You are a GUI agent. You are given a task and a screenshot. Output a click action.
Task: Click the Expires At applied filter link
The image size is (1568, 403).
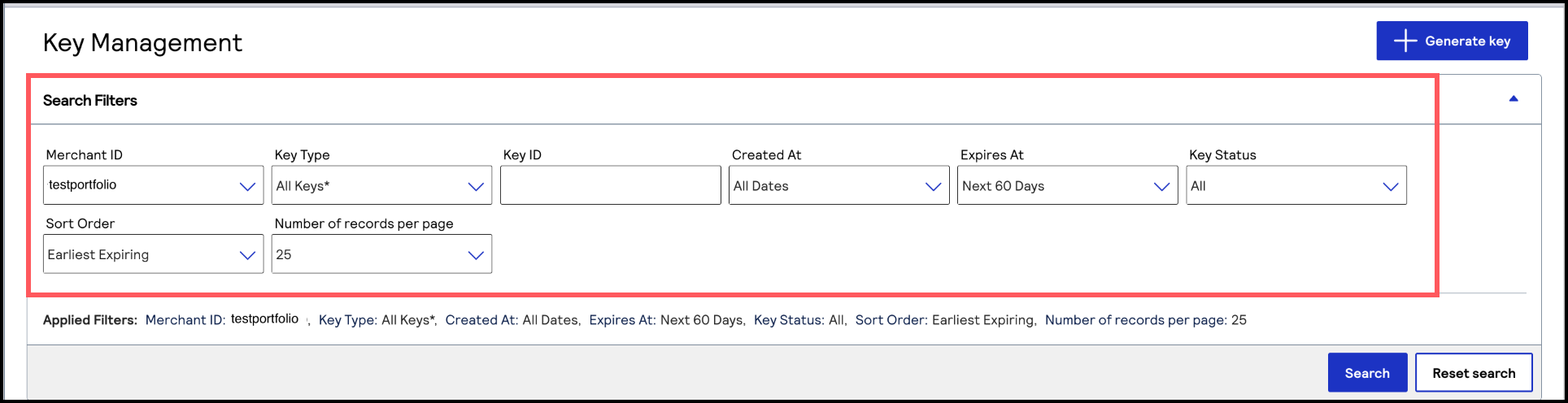pos(622,320)
